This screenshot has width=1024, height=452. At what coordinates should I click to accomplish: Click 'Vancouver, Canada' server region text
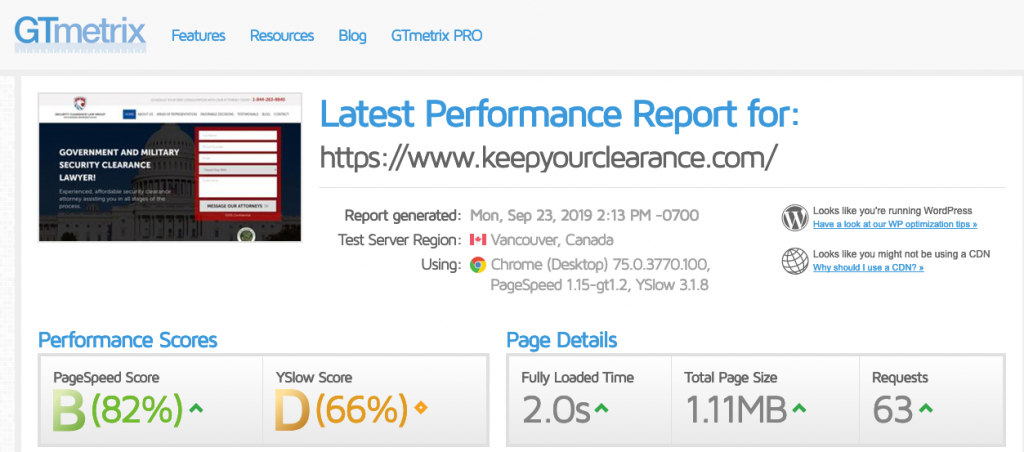[552, 240]
